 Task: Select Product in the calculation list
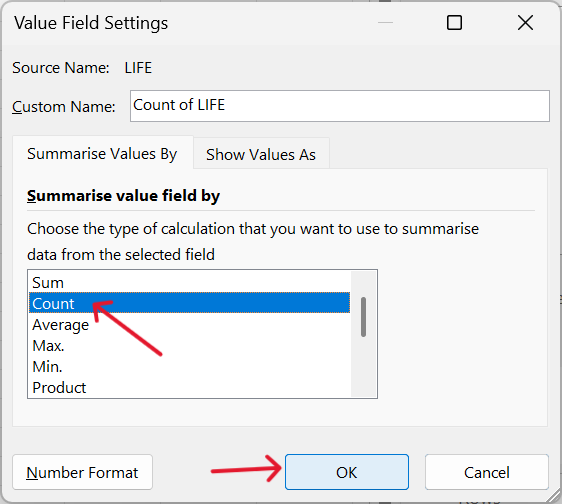click(189, 387)
